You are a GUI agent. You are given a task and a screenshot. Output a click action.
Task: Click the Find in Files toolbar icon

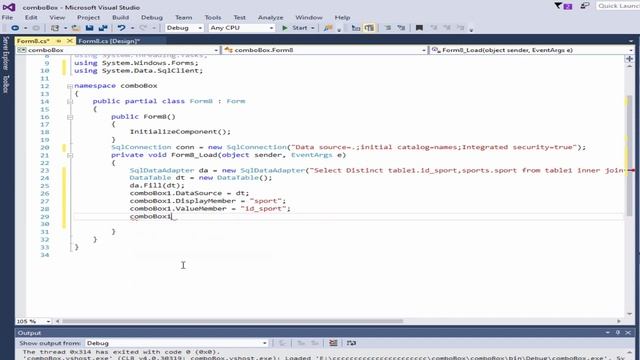point(328,28)
